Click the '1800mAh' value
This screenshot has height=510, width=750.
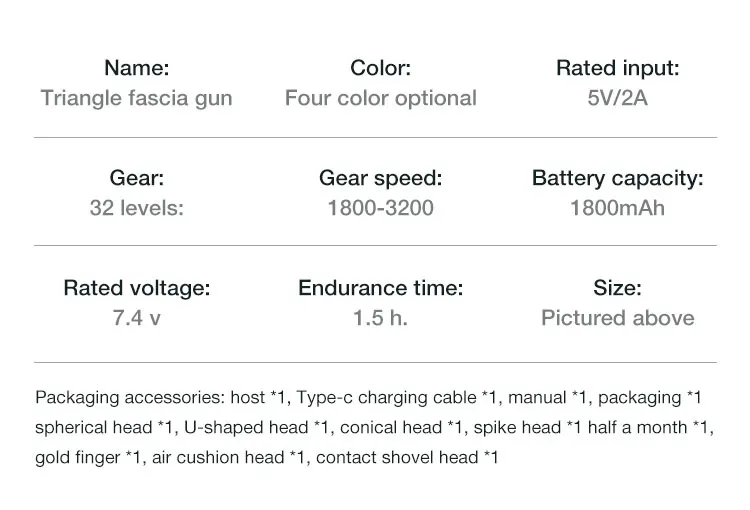(x=617, y=208)
